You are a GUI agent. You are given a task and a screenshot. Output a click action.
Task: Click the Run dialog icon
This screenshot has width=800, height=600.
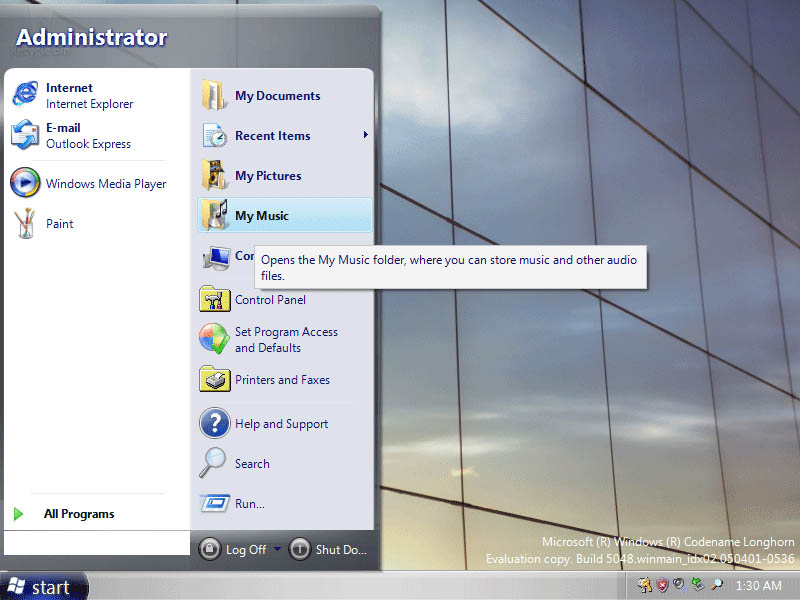pyautogui.click(x=214, y=503)
